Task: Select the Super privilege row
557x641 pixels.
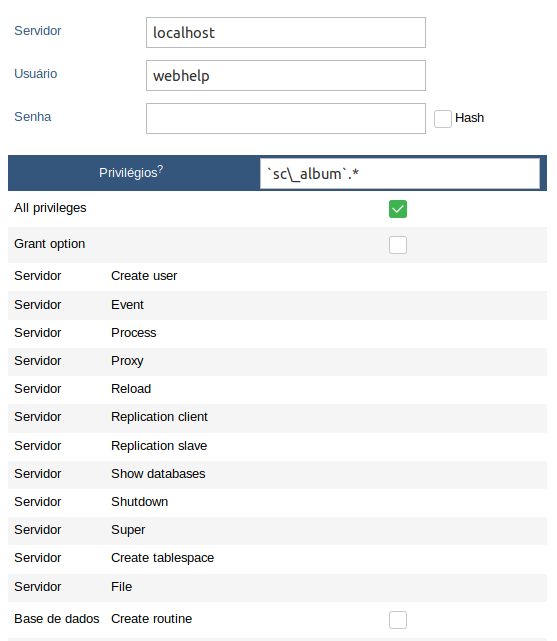Action: [x=277, y=531]
